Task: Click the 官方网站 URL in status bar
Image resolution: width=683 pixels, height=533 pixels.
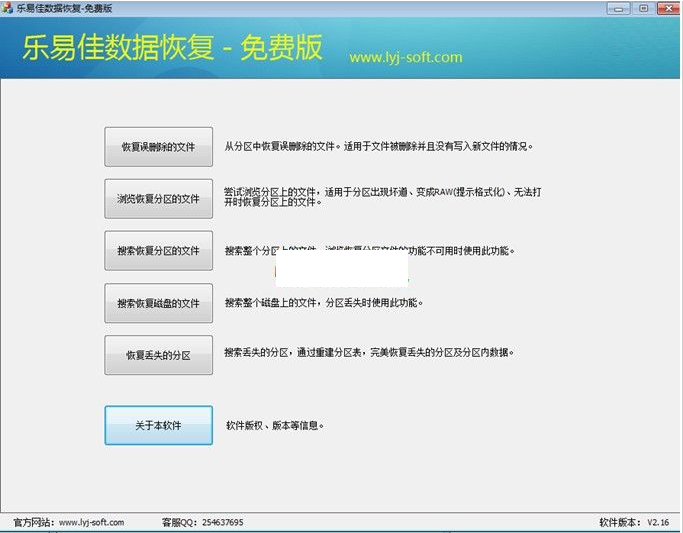Action: coord(91,522)
